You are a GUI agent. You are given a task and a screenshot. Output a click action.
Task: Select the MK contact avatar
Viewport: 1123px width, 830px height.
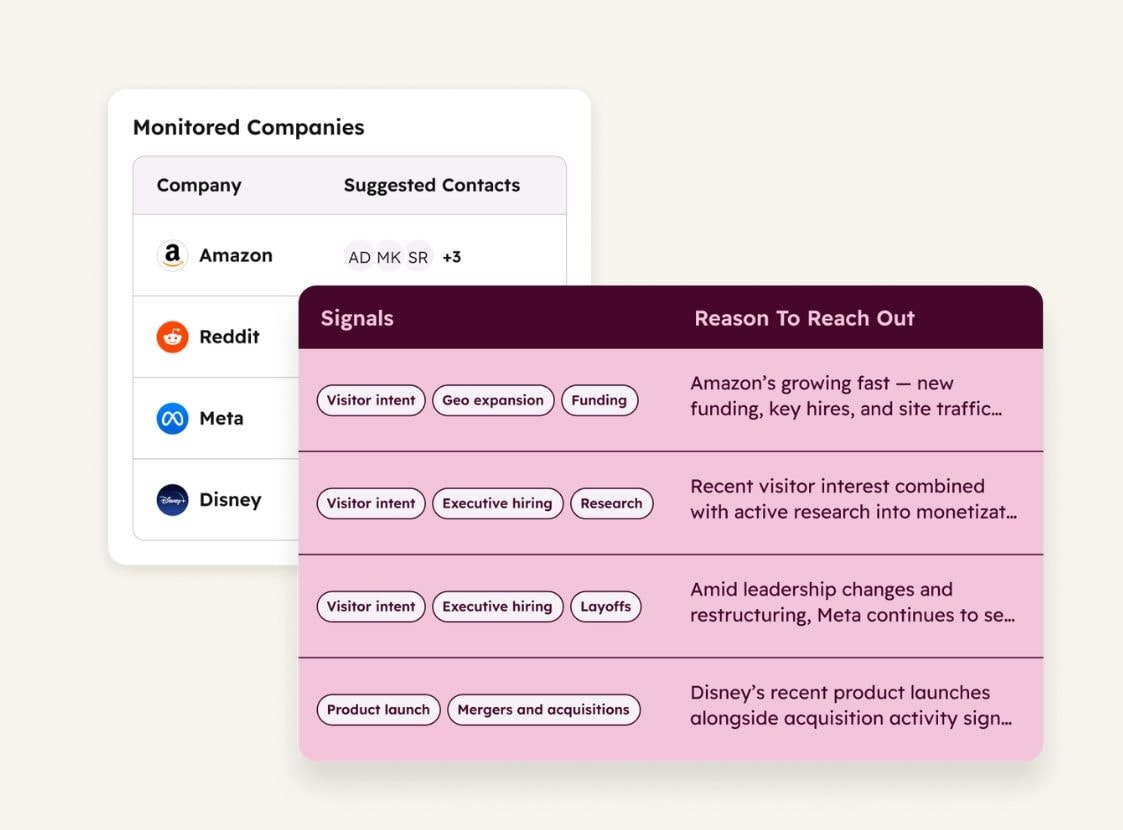tap(388, 257)
